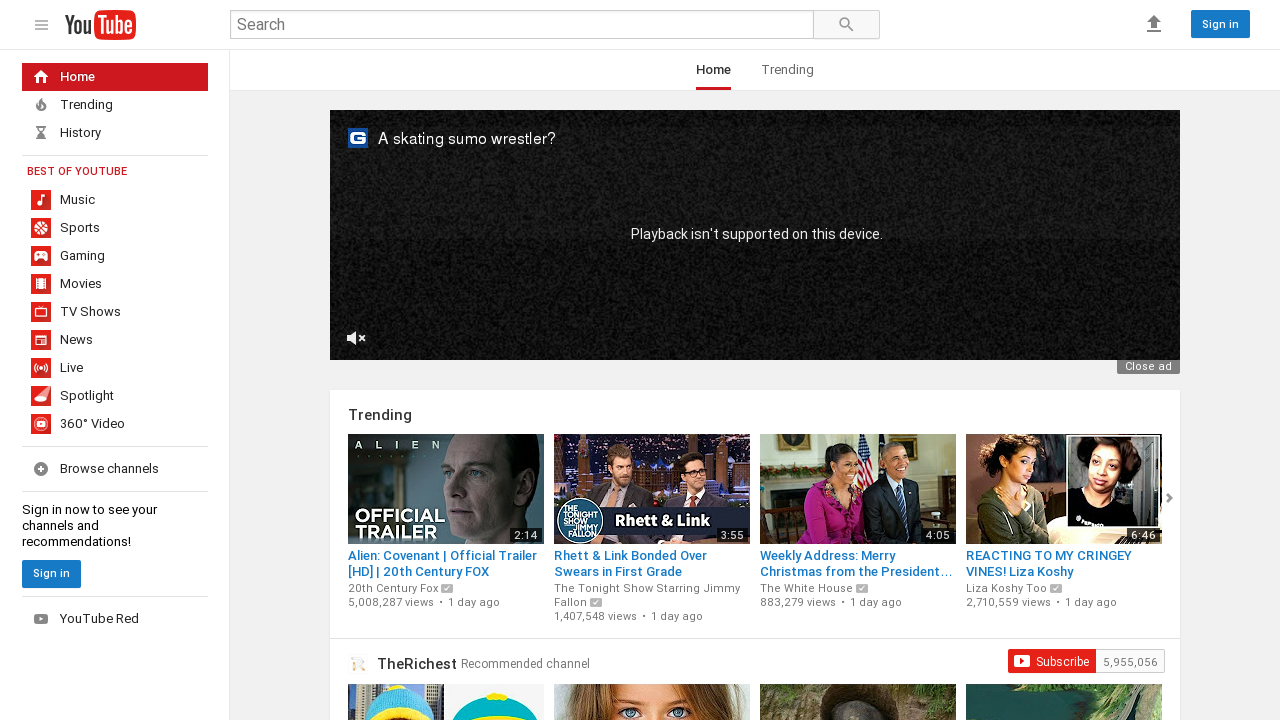Open YouTube Red in sidebar
Image resolution: width=1280 pixels, height=720 pixels.
tap(115, 619)
